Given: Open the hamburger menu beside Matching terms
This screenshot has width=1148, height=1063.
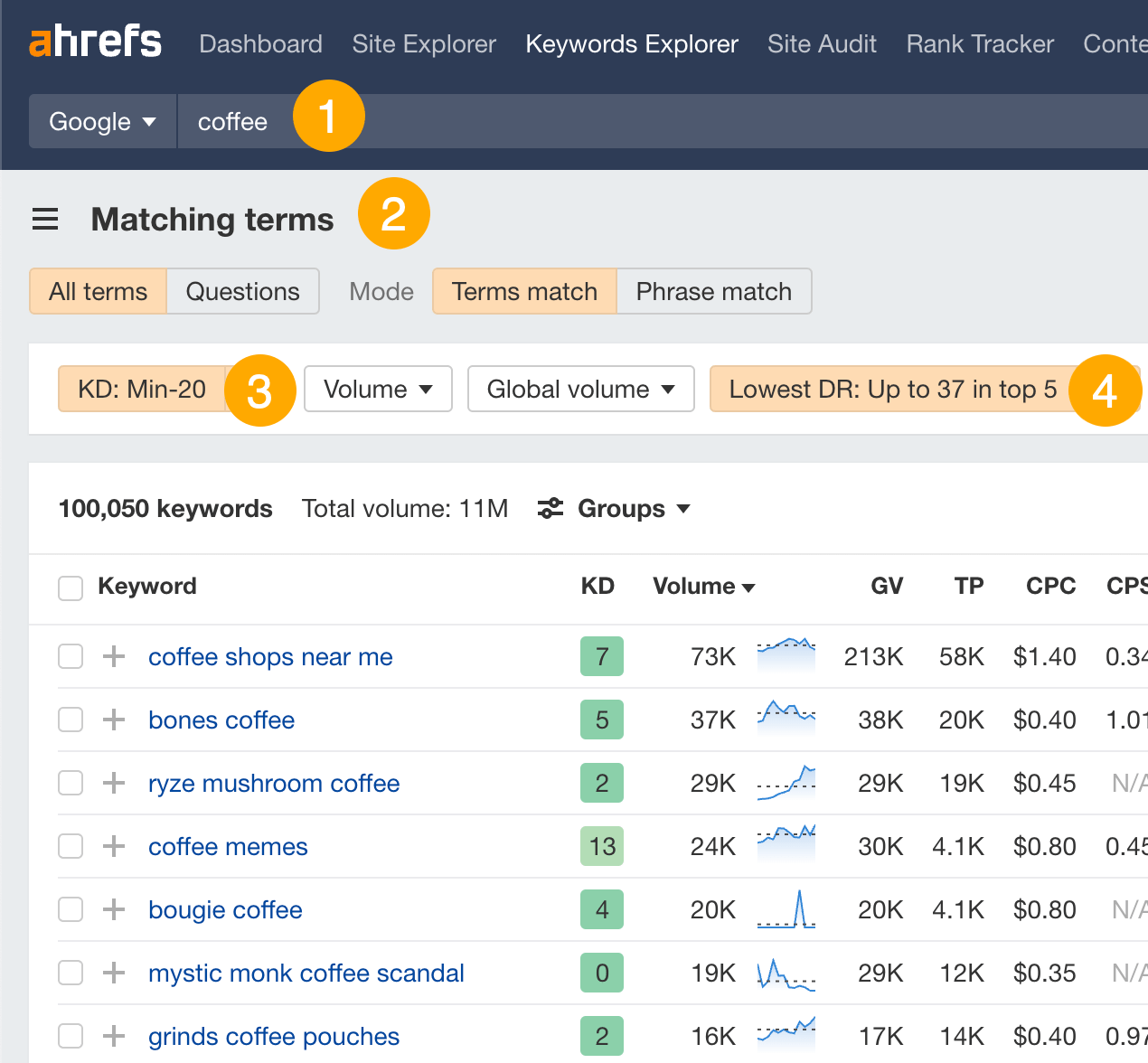Looking at the screenshot, I should (x=45, y=218).
